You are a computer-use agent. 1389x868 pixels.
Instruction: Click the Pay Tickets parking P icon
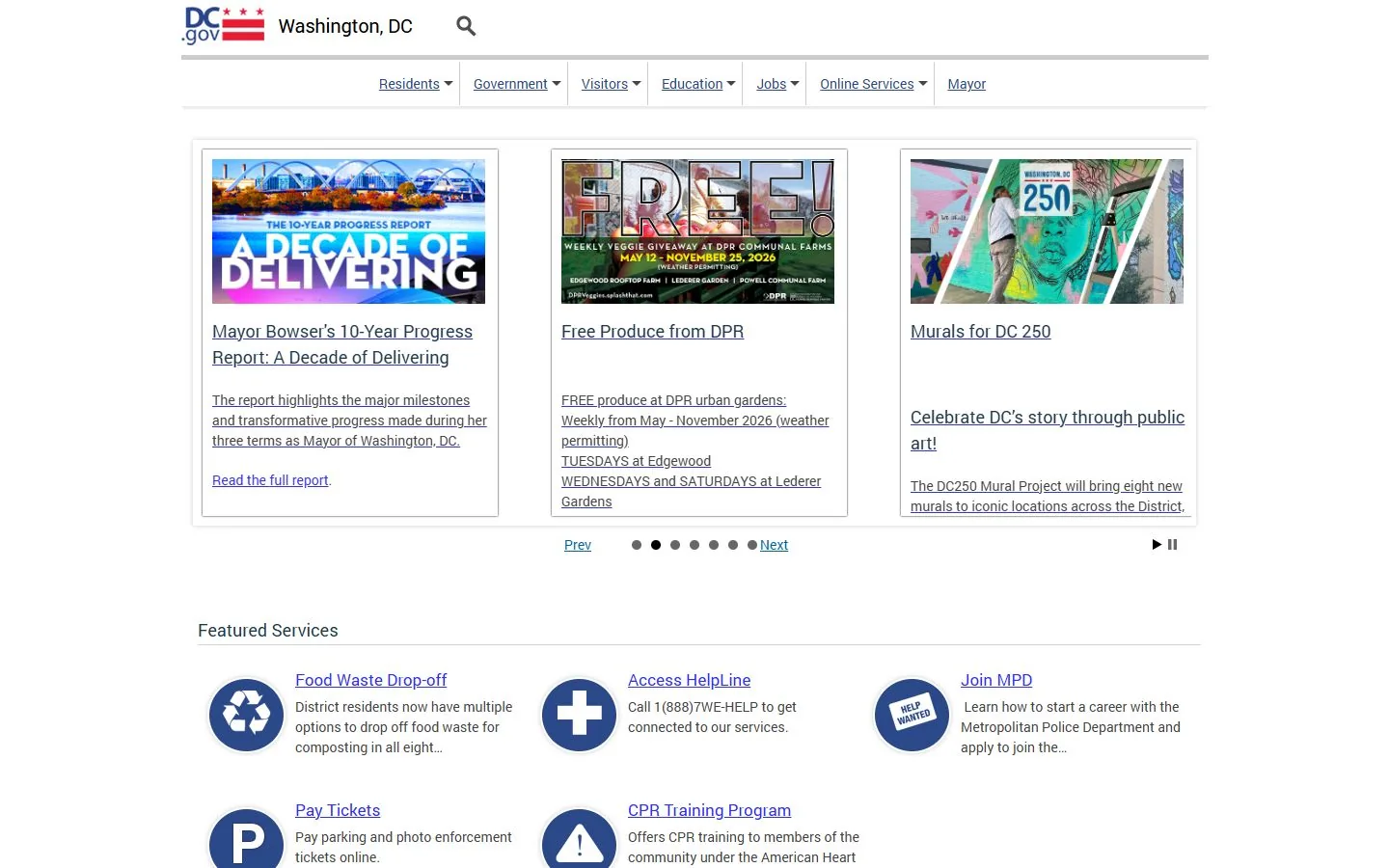click(246, 839)
